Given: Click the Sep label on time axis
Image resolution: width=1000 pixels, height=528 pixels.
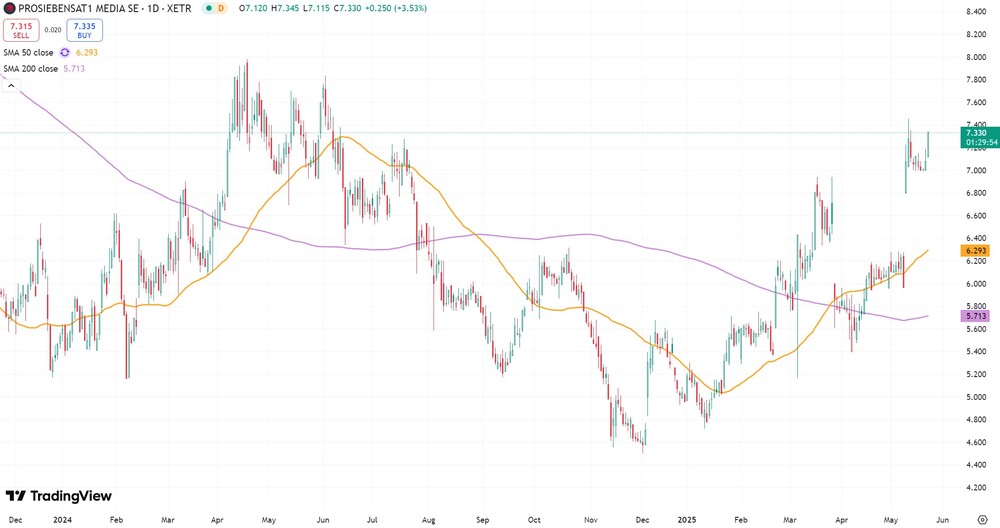Looking at the screenshot, I should click(x=483, y=520).
